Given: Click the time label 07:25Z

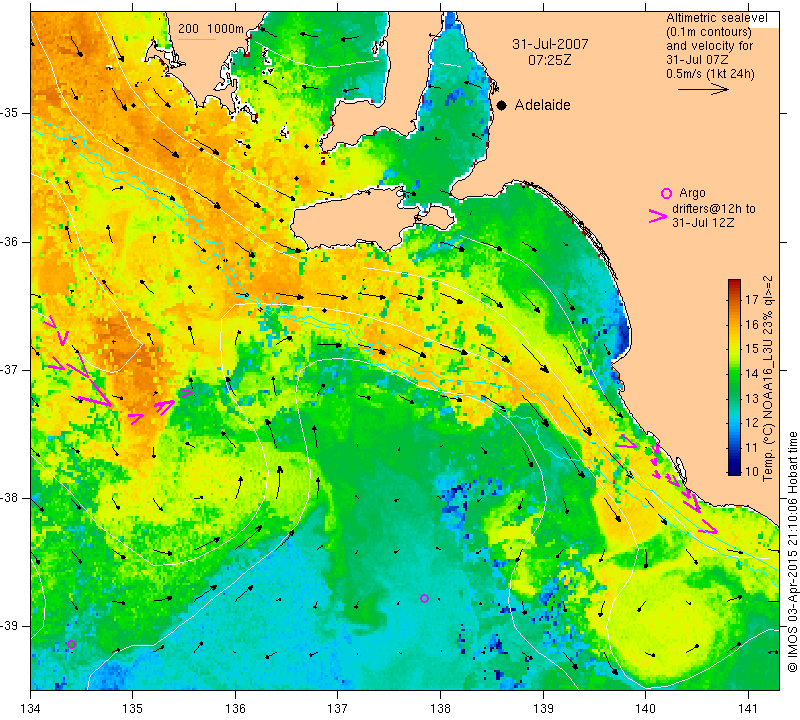Looking at the screenshot, I should [x=549, y=60].
